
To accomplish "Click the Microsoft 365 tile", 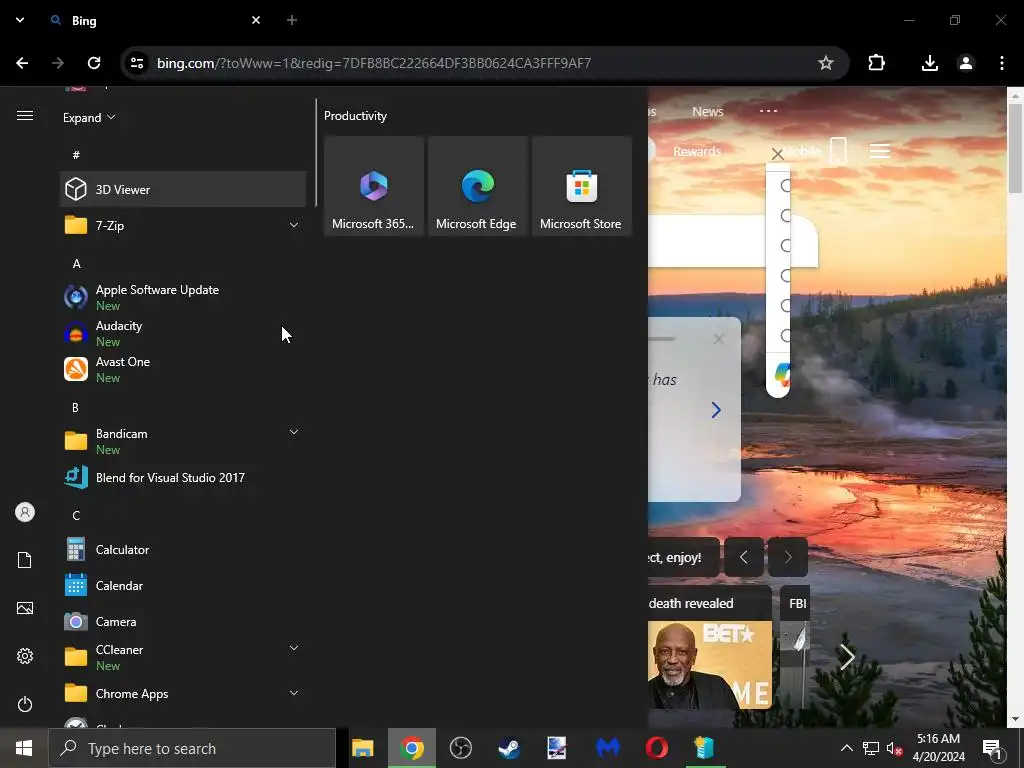I will pyautogui.click(x=374, y=186).
